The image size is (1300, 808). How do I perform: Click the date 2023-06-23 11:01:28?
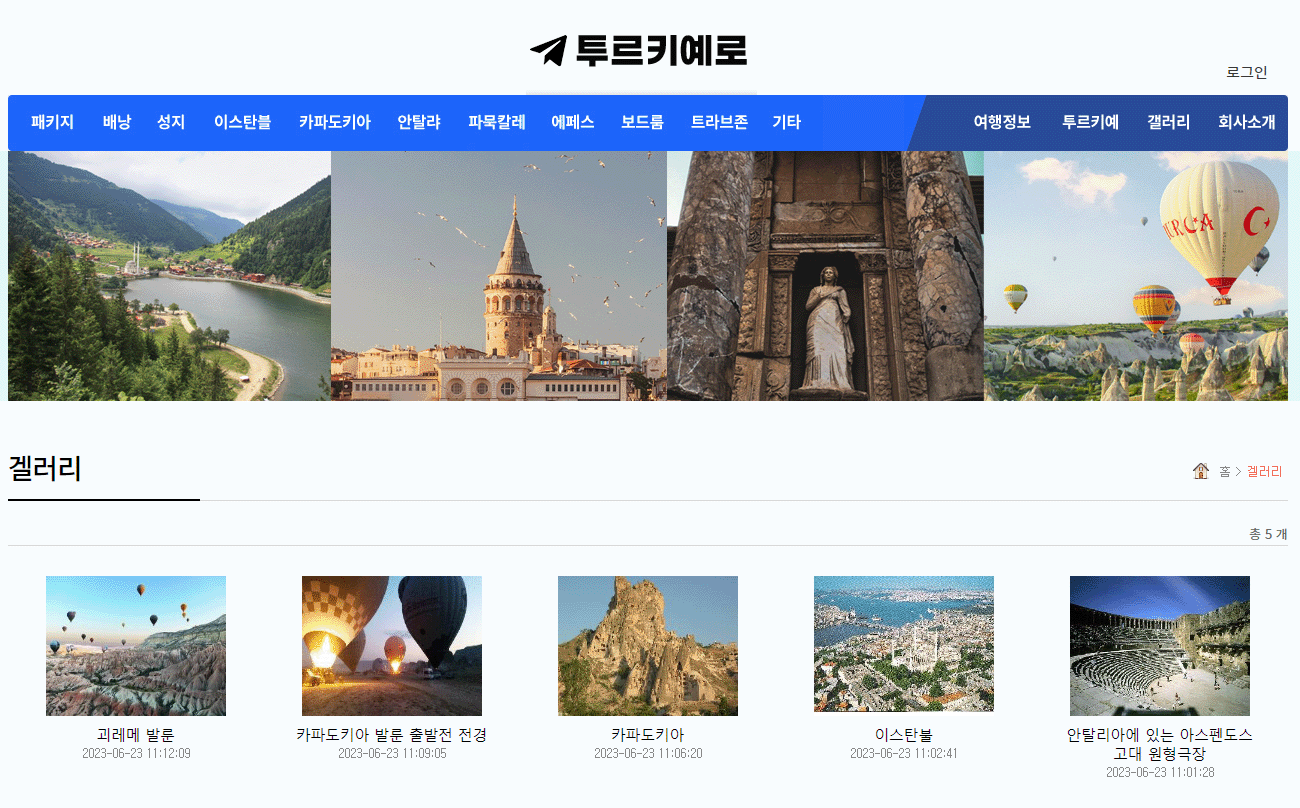(x=1160, y=772)
